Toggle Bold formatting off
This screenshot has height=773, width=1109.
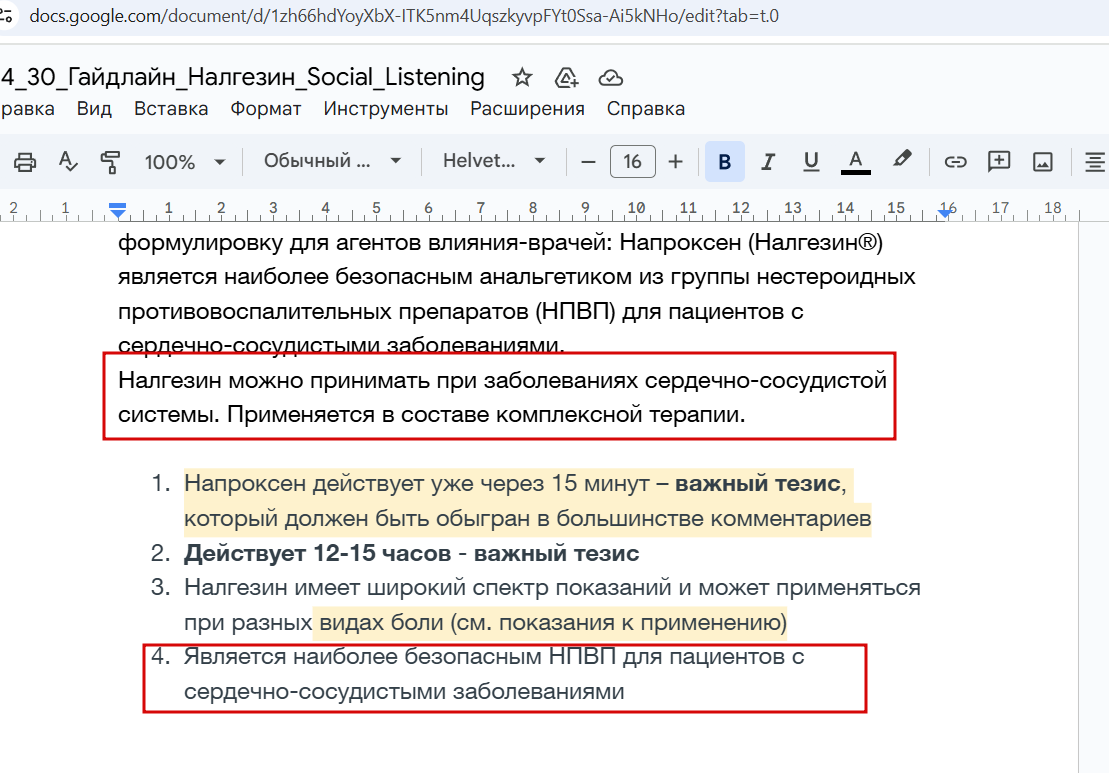tap(724, 162)
